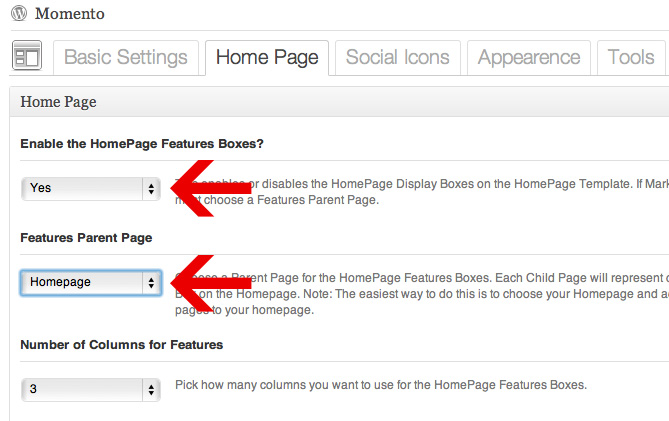669x421 pixels.
Task: Click the layout panel icon beside the tabs
Action: (27, 57)
